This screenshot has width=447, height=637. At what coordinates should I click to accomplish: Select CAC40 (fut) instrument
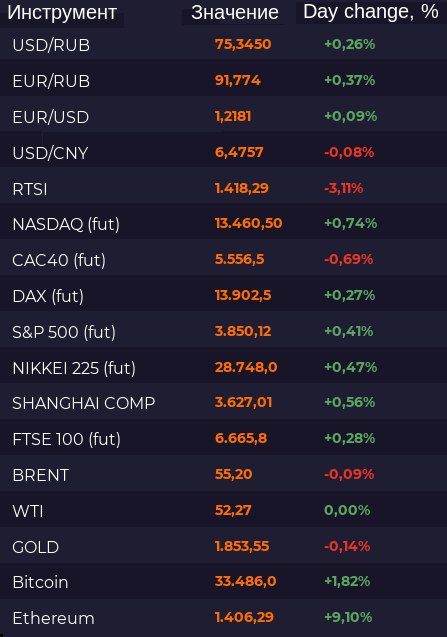click(x=59, y=260)
